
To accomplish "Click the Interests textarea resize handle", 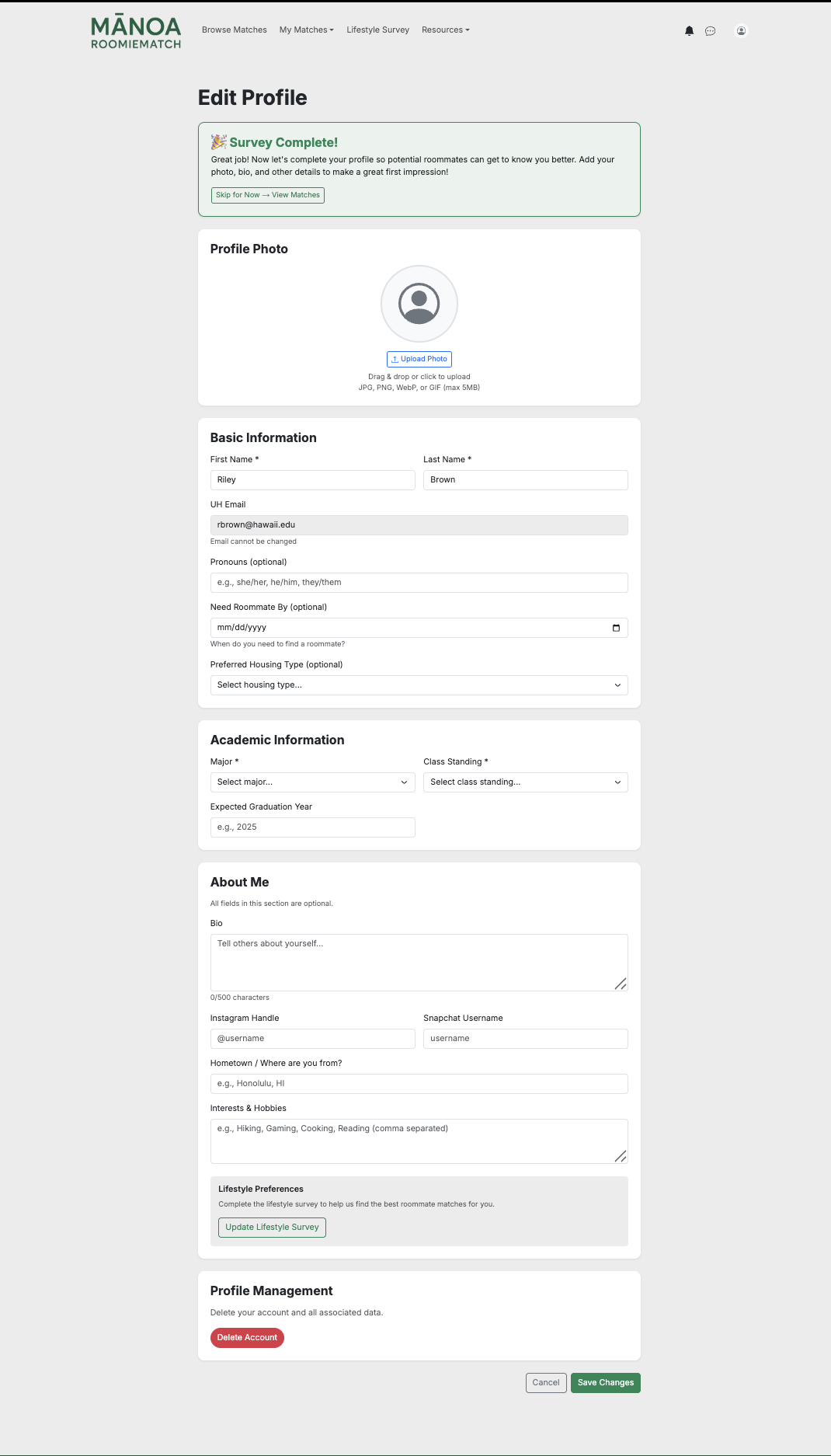I will tap(621, 1156).
